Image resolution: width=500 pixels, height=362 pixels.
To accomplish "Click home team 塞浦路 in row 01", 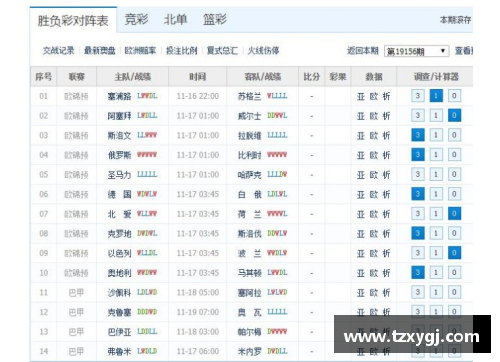I will [119, 96].
